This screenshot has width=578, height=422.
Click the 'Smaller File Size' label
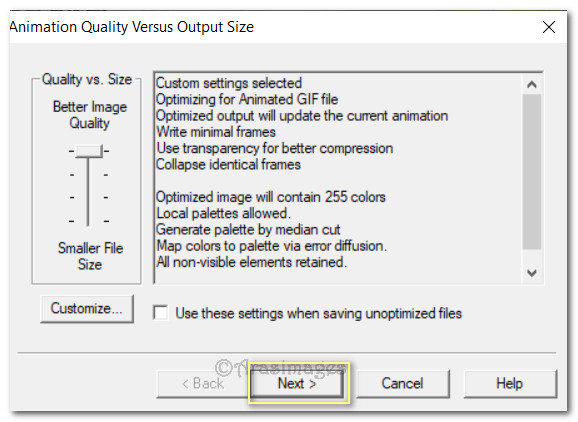(90, 256)
